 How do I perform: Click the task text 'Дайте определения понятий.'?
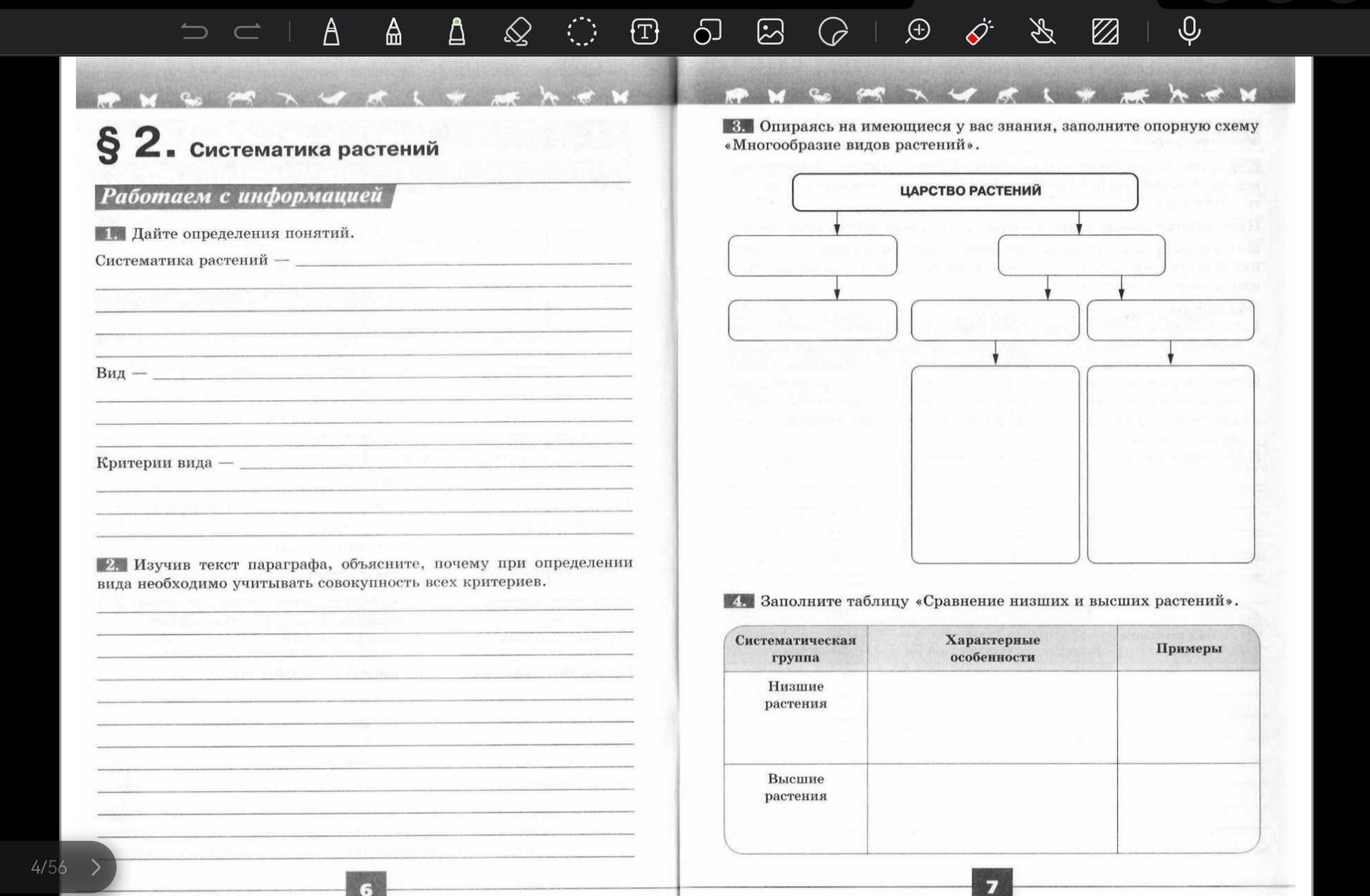243,233
